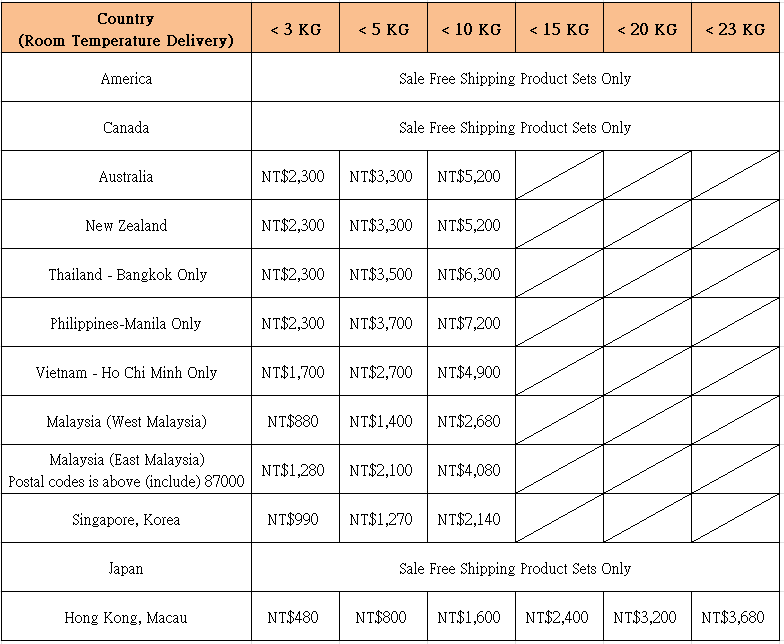Click Thailand's NT$2,300 price
784x644 pixels.
293,274
